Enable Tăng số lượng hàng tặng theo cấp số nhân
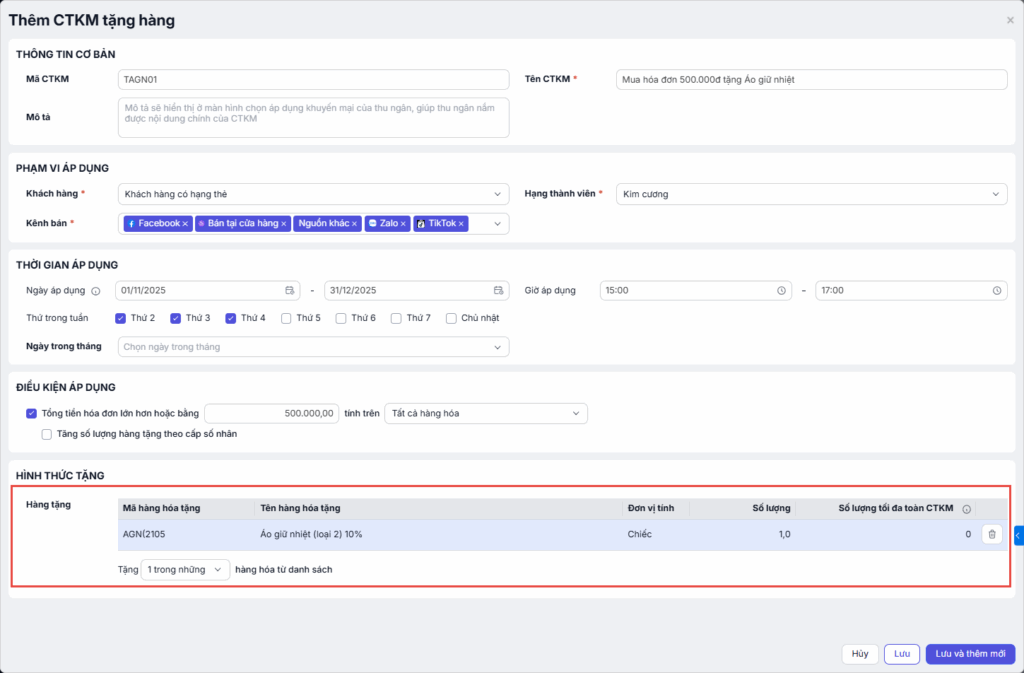The width and height of the screenshot is (1024, 673). tap(47, 434)
